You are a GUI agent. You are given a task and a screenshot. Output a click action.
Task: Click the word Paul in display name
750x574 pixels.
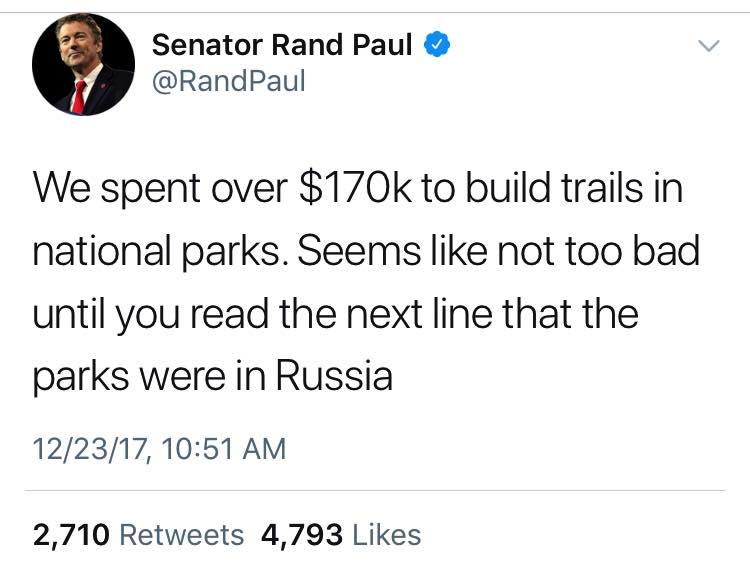click(x=382, y=45)
